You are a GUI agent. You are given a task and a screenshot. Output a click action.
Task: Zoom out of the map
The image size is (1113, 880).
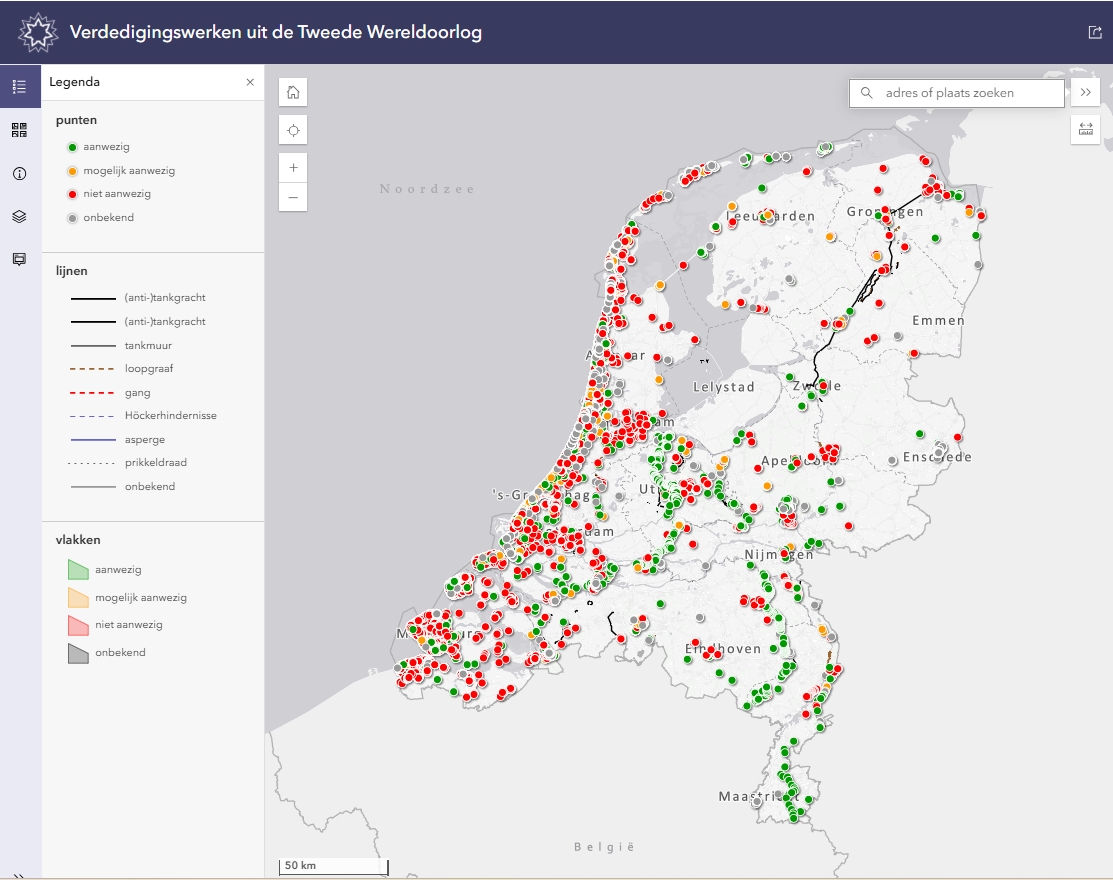click(293, 197)
